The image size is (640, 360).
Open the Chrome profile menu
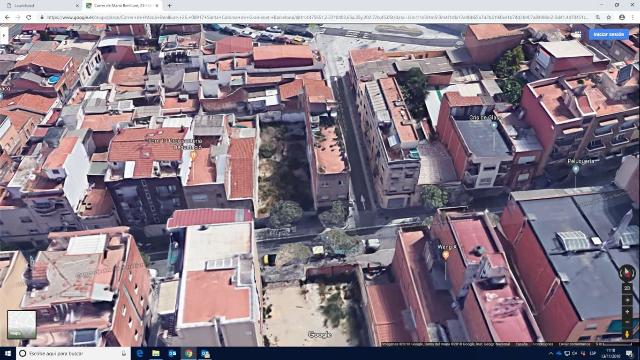(x=622, y=18)
